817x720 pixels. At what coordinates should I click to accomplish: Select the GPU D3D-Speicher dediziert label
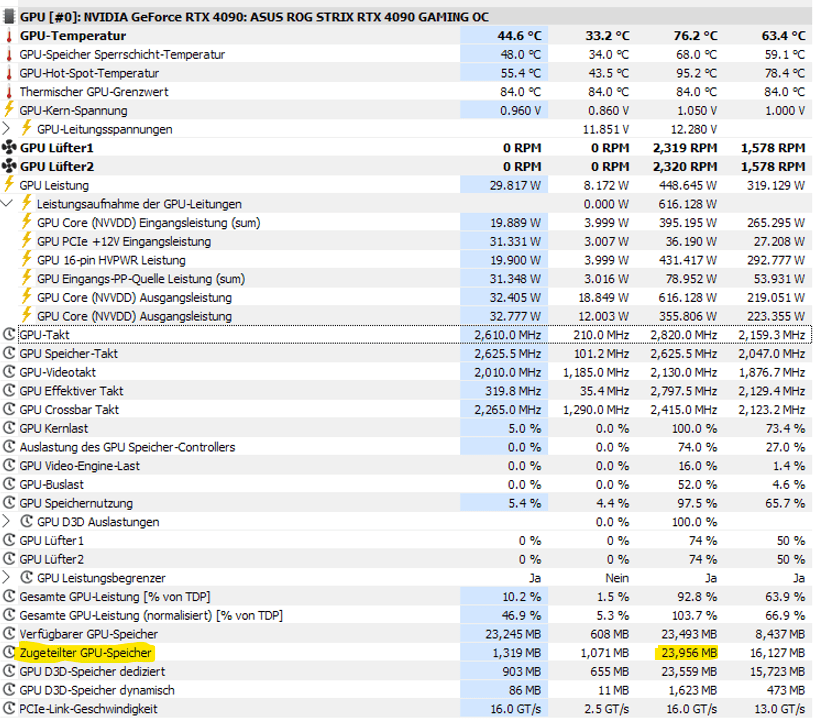[x=92, y=672]
